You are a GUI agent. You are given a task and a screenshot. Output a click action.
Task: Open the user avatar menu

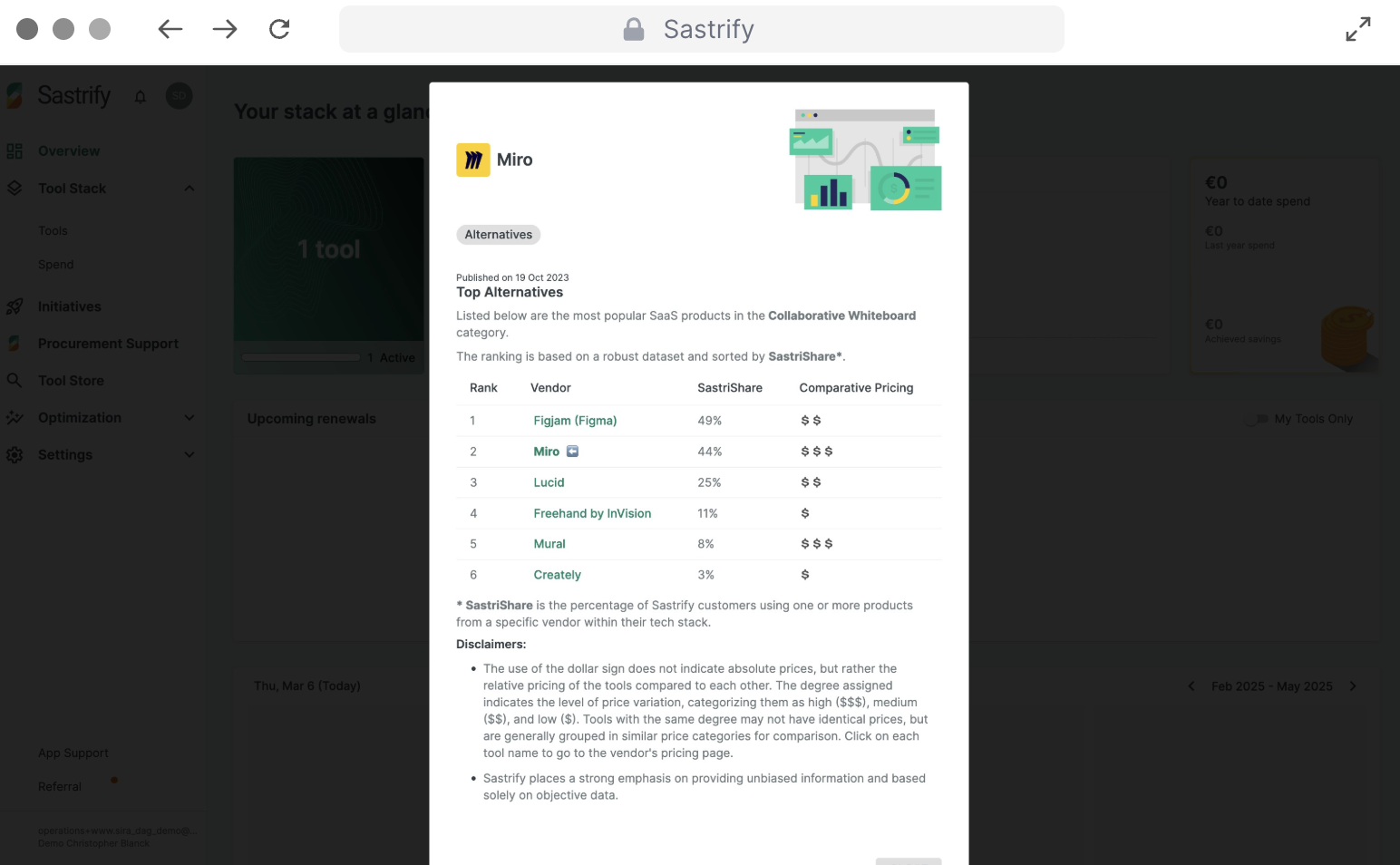[180, 95]
